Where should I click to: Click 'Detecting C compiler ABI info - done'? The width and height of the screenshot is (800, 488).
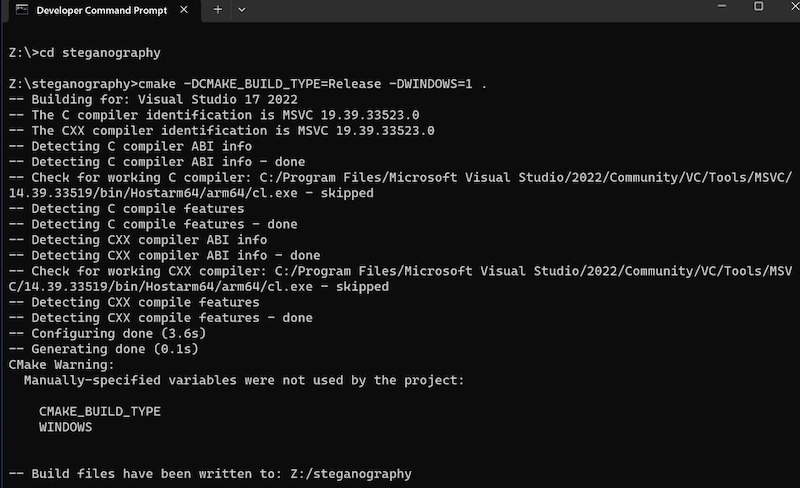[157, 162]
